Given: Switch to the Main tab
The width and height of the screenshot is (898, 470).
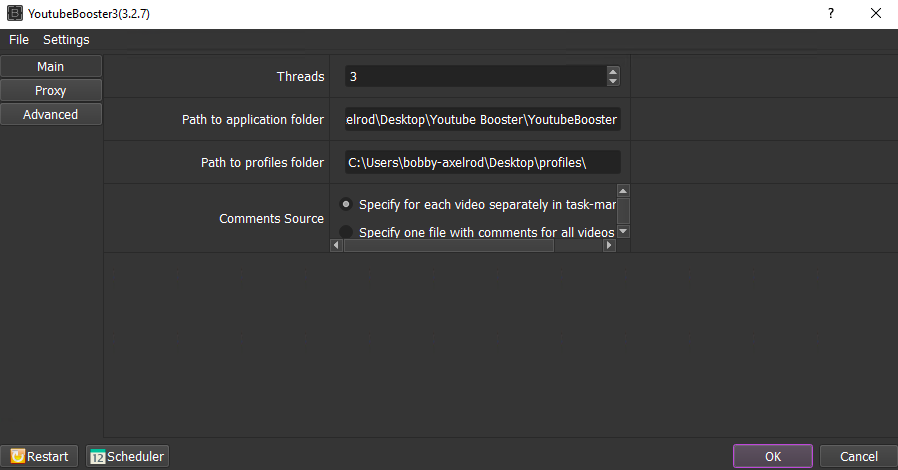Looking at the screenshot, I should tap(51, 66).
